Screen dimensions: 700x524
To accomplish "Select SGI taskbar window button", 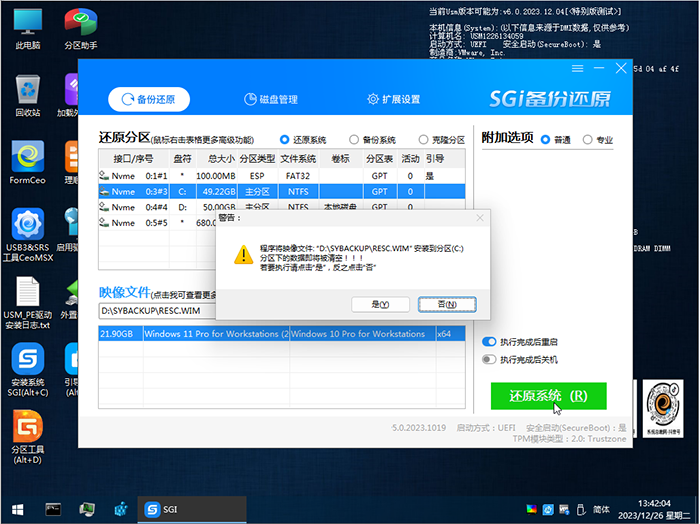I will point(192,509).
